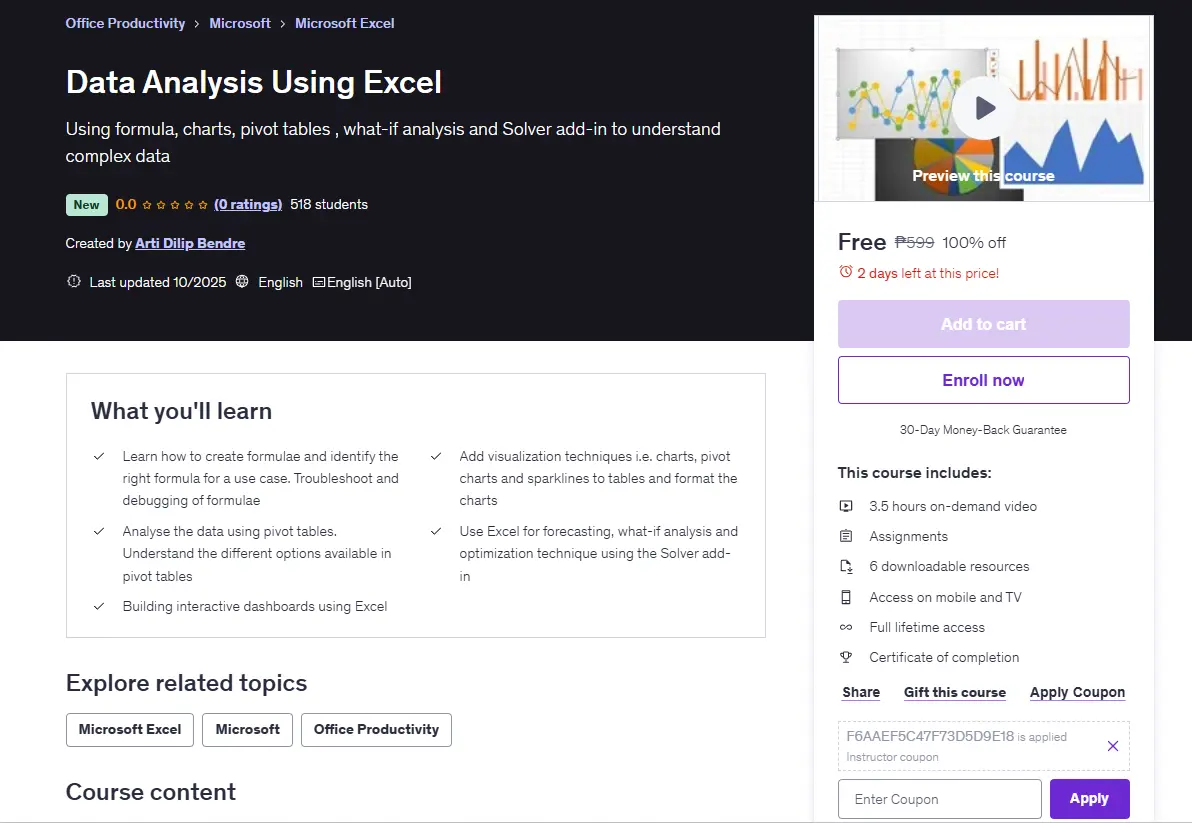Play the course preview video
Image resolution: width=1192 pixels, height=823 pixels.
[983, 108]
